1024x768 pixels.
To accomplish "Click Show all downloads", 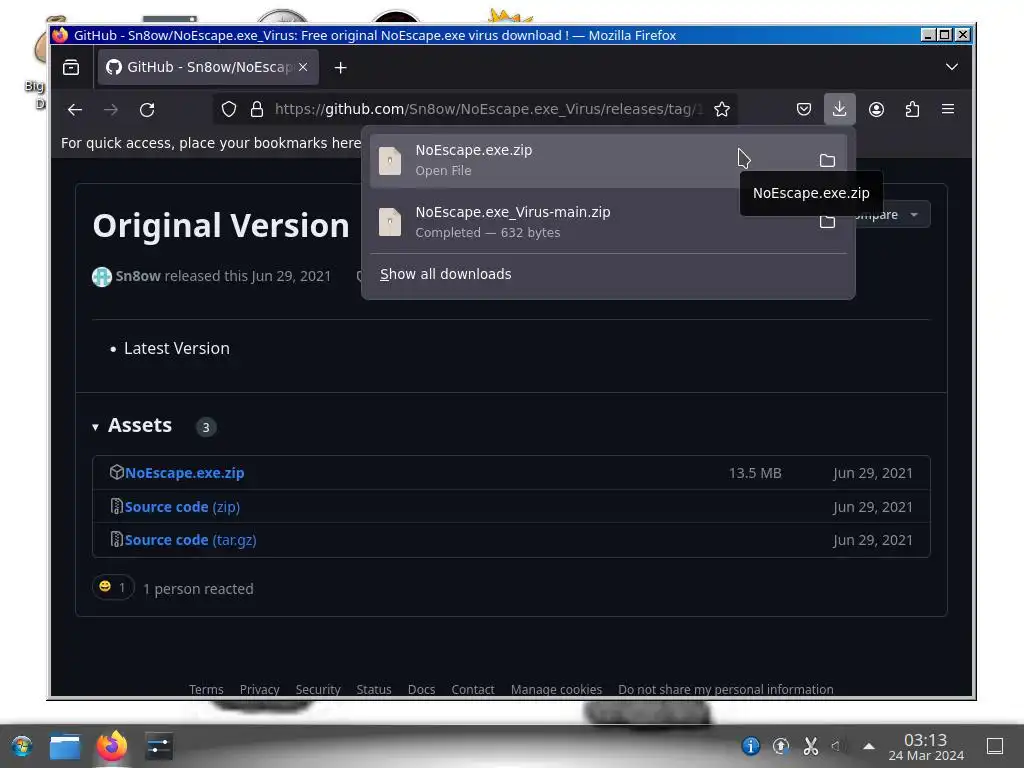I will [x=446, y=274].
